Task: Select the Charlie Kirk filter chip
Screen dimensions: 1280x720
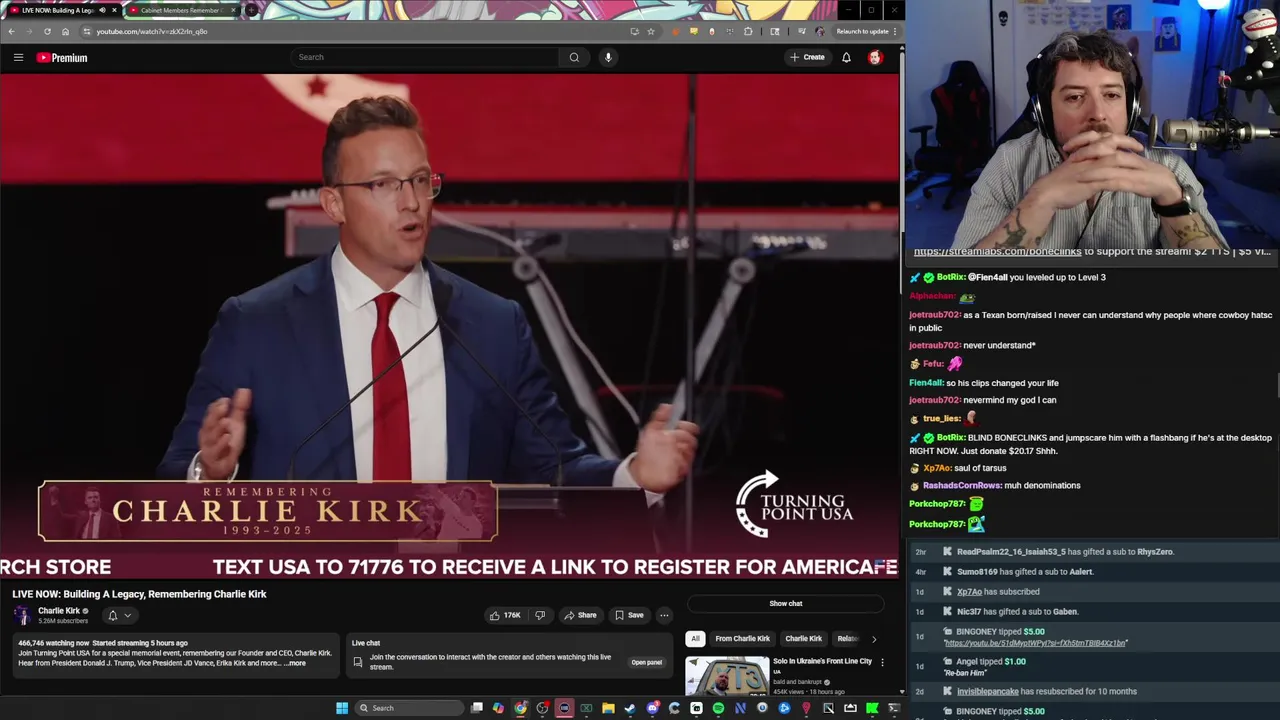Action: [x=803, y=638]
